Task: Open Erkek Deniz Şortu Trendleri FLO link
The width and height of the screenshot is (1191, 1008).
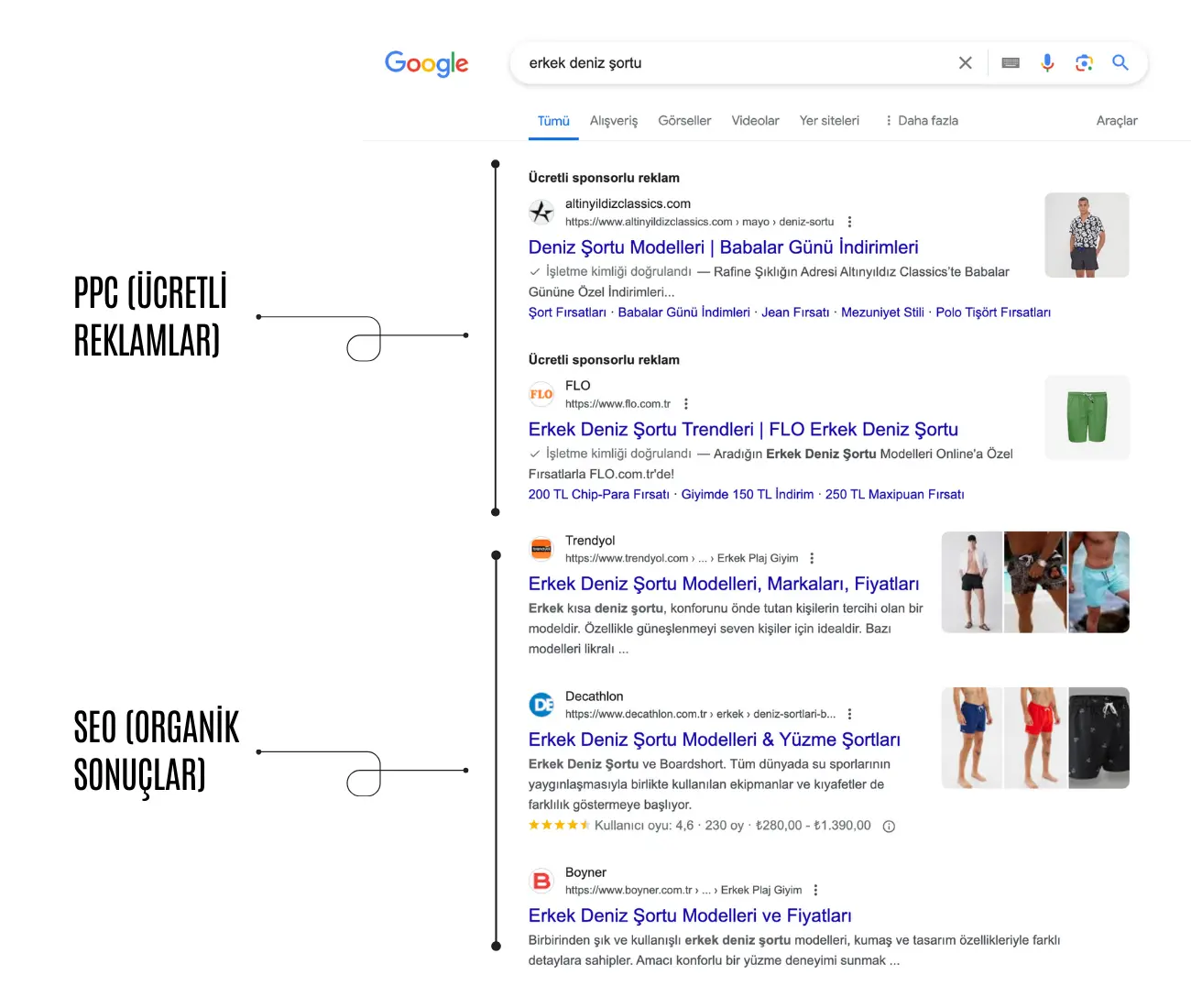Action: click(743, 430)
